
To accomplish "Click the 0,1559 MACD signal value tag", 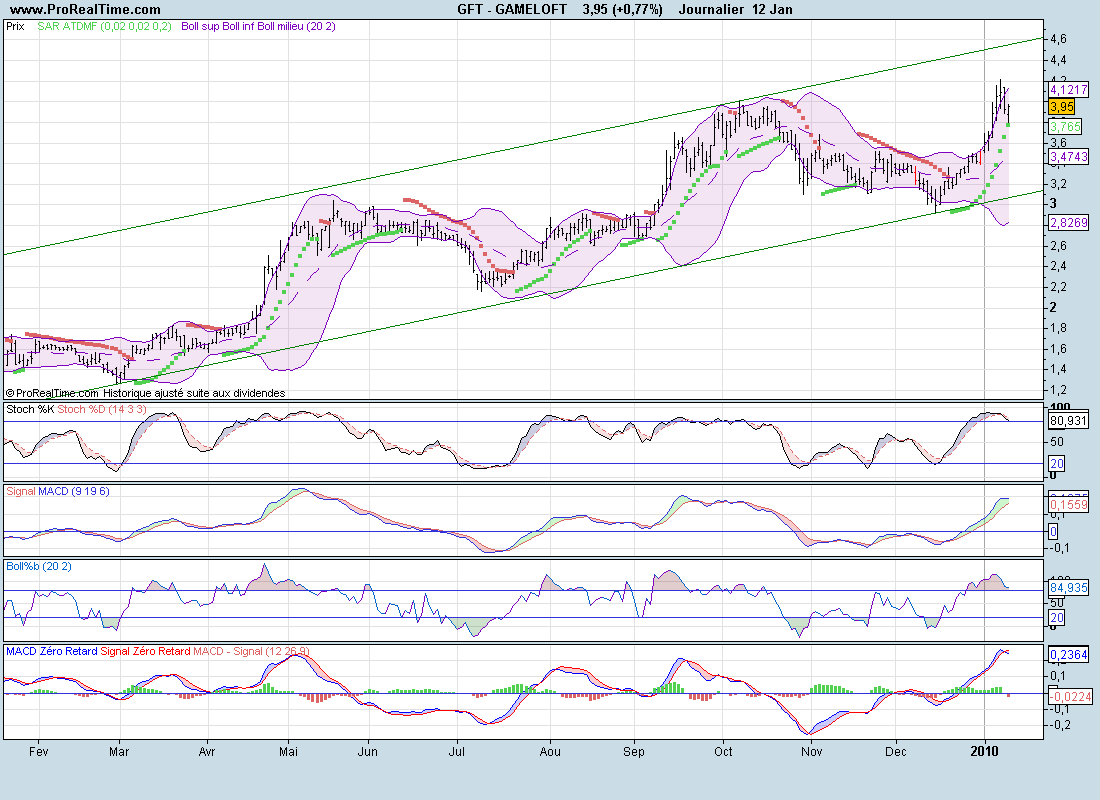I will [x=1068, y=505].
